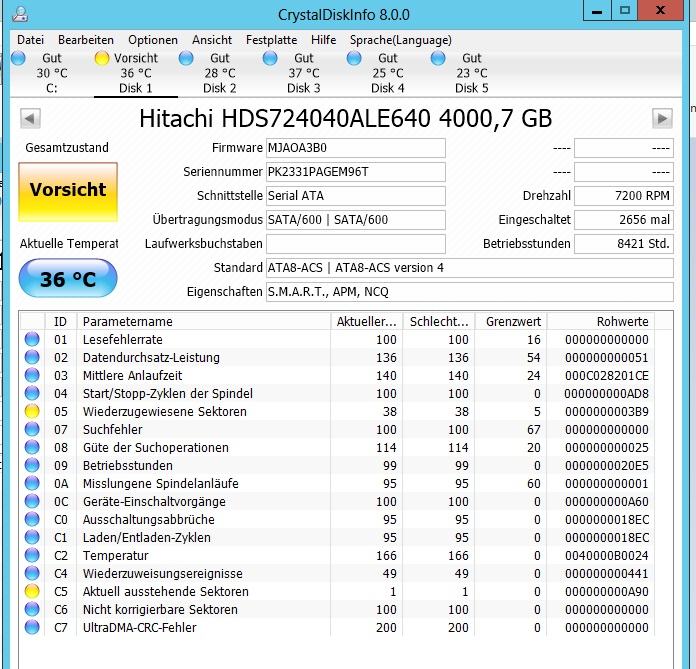Select the C: drive status indicator
This screenshot has width=696, height=669.
pyautogui.click(x=19, y=58)
